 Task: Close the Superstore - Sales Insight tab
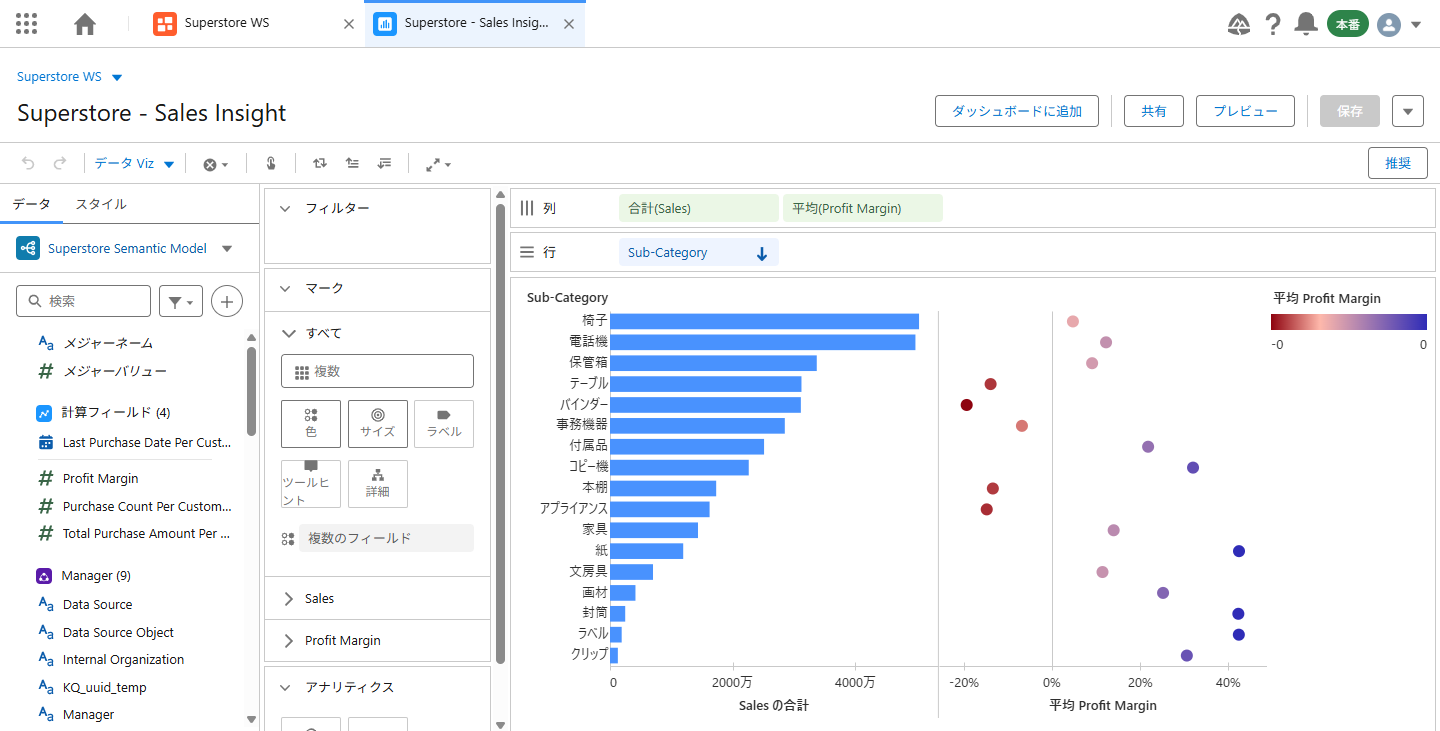[x=568, y=24]
